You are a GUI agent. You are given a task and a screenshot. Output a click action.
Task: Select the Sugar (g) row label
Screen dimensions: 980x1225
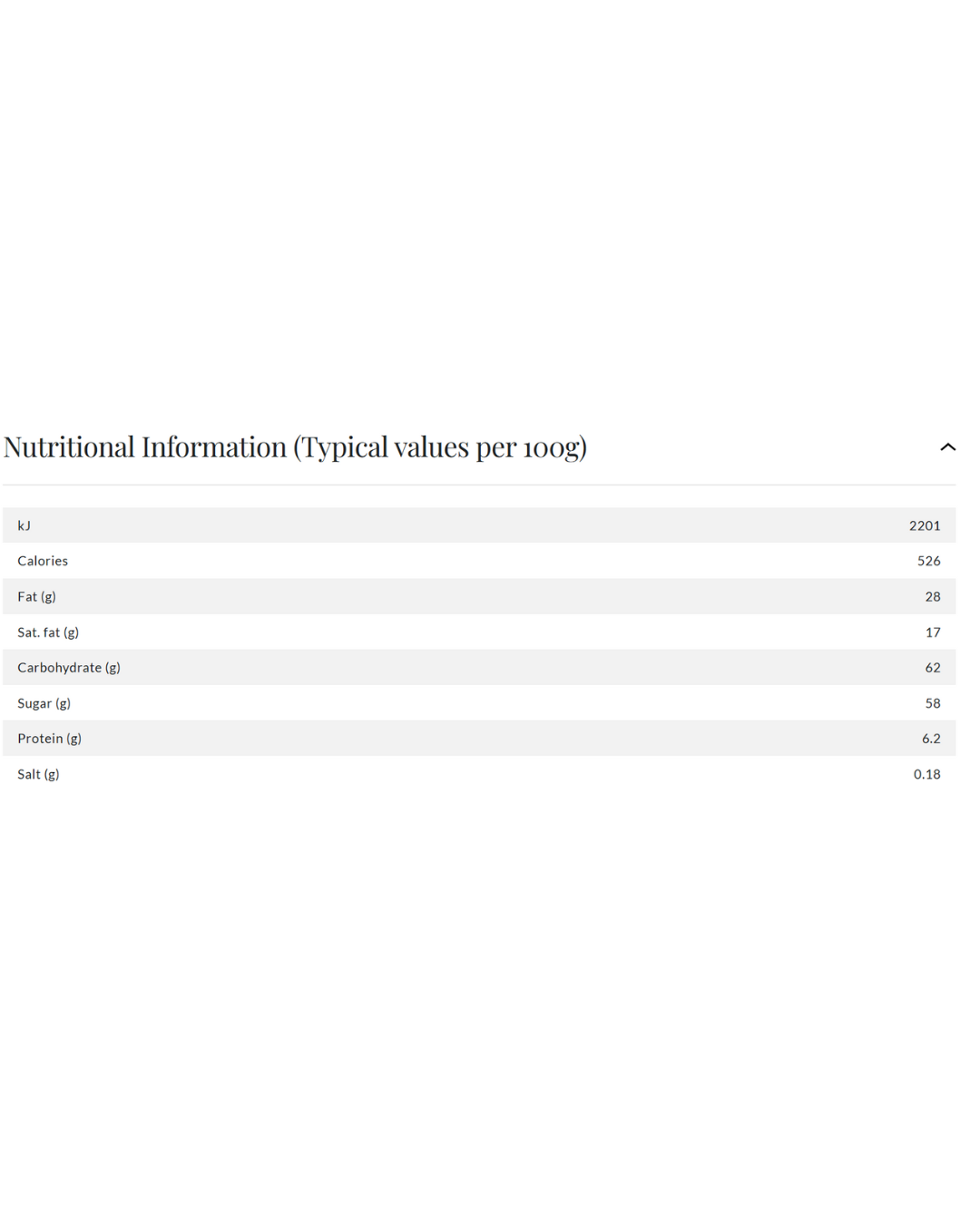point(44,703)
